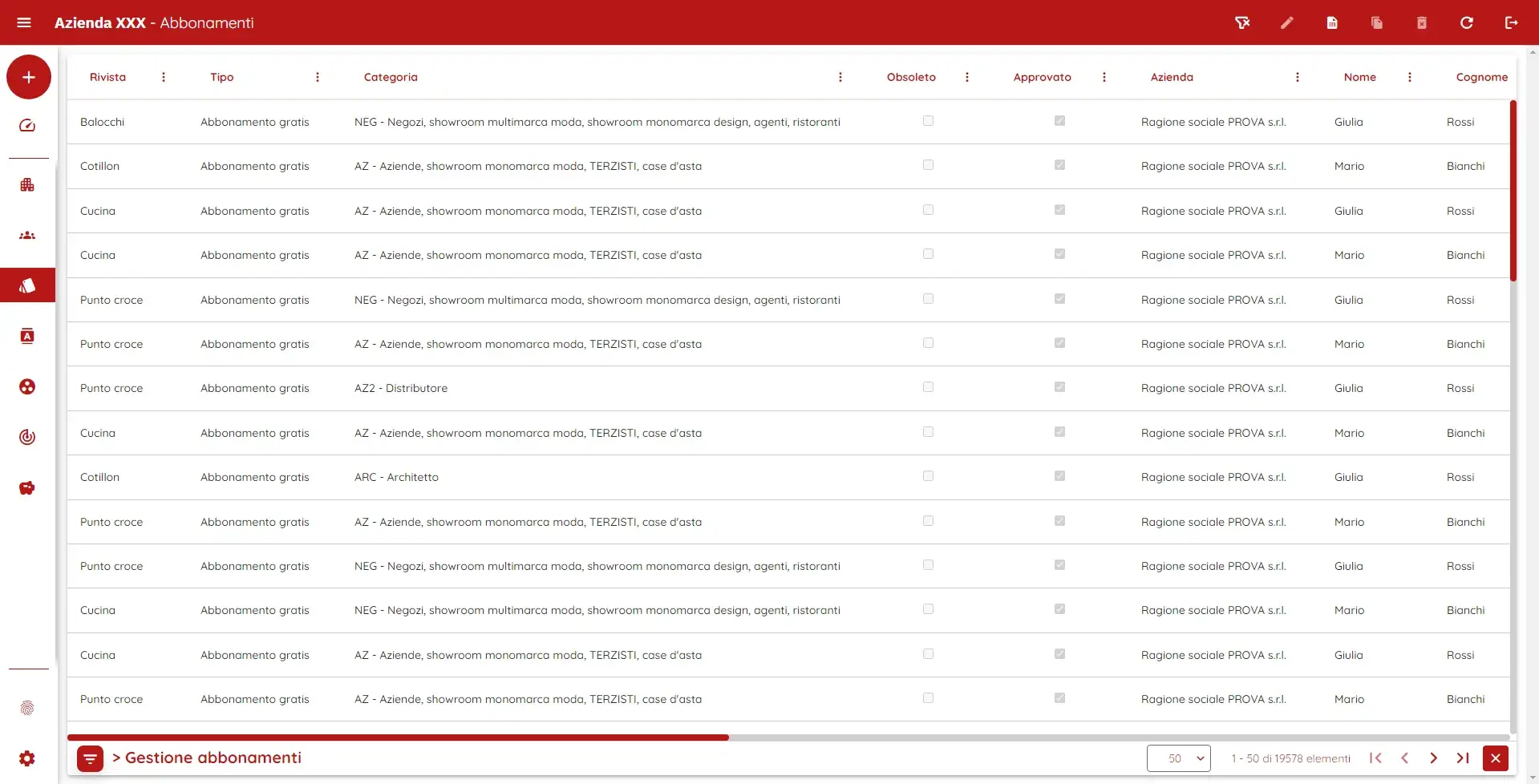The width and height of the screenshot is (1539, 784).
Task: Toggle Obsoleto checkbox in bottom Punto croce row
Action: click(x=928, y=698)
